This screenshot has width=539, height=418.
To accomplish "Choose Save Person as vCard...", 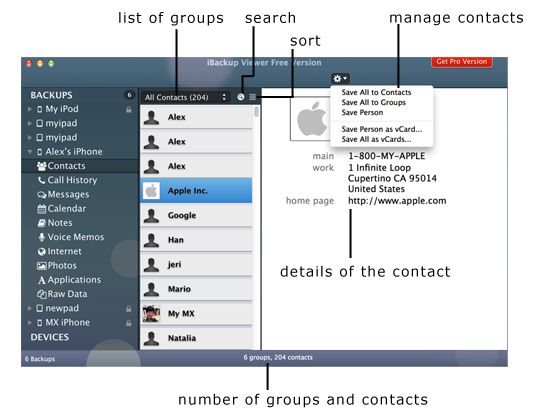I will [382, 129].
